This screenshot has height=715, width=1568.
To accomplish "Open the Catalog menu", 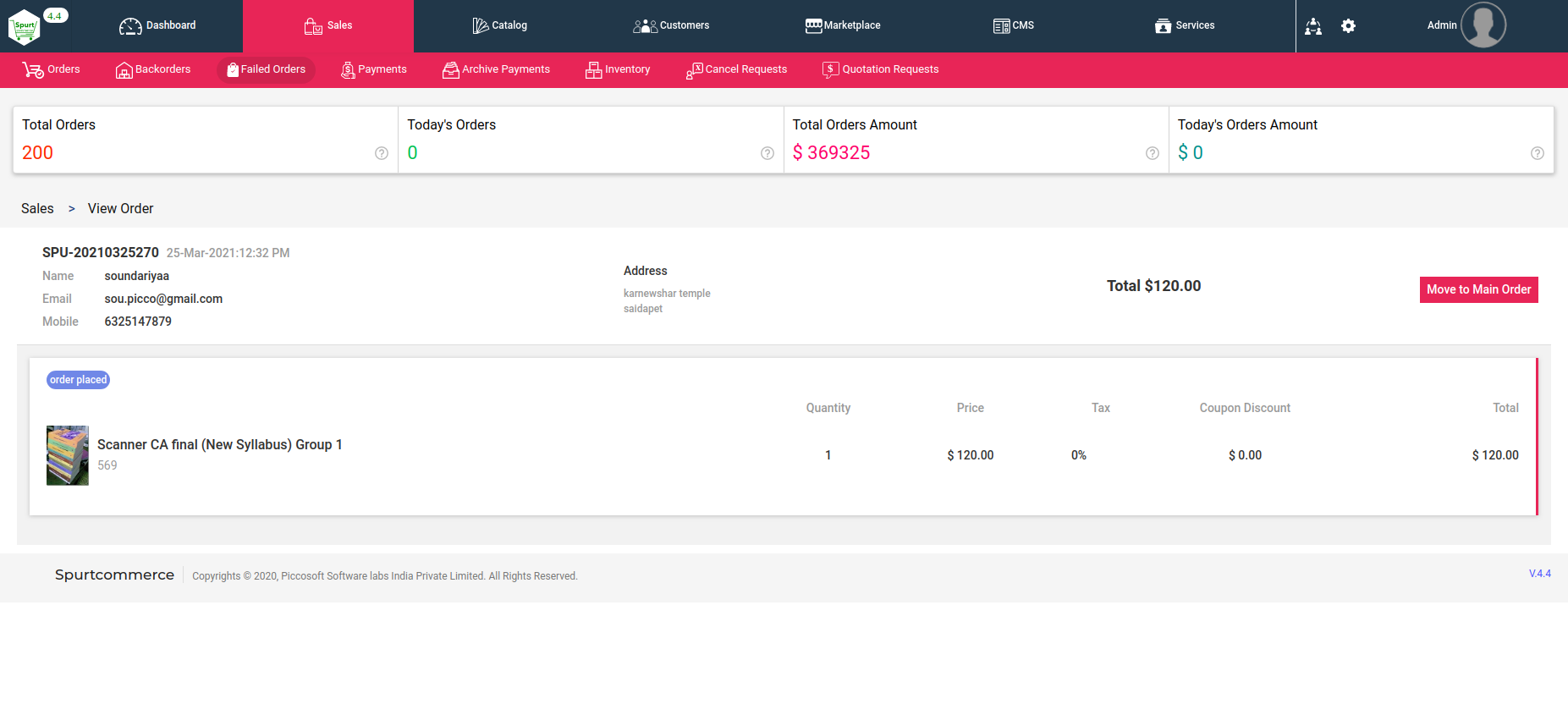I will point(499,25).
